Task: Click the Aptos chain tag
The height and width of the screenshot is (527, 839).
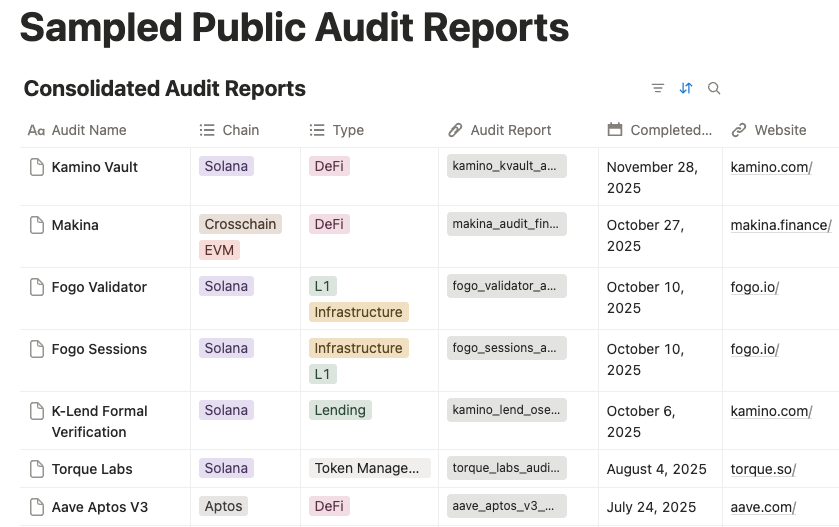Action: point(223,506)
